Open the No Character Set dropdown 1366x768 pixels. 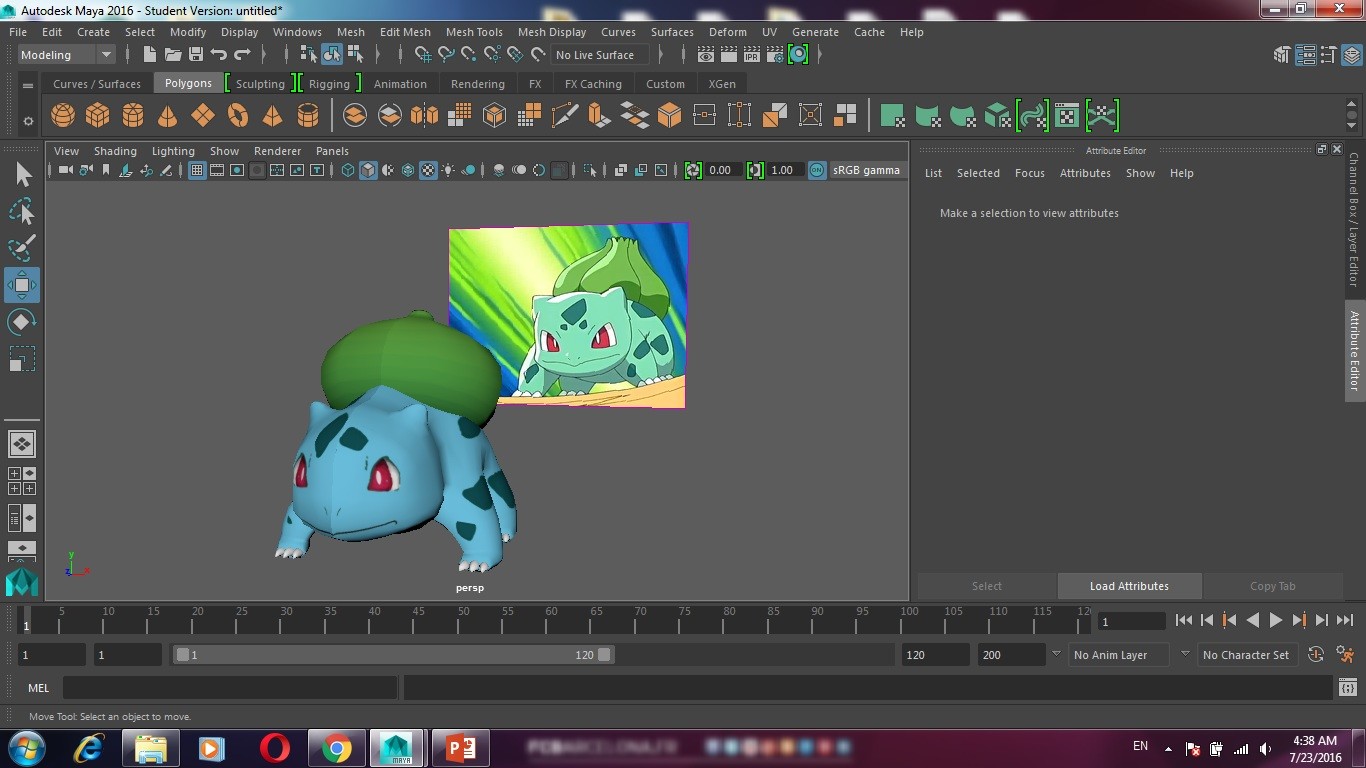point(1247,654)
